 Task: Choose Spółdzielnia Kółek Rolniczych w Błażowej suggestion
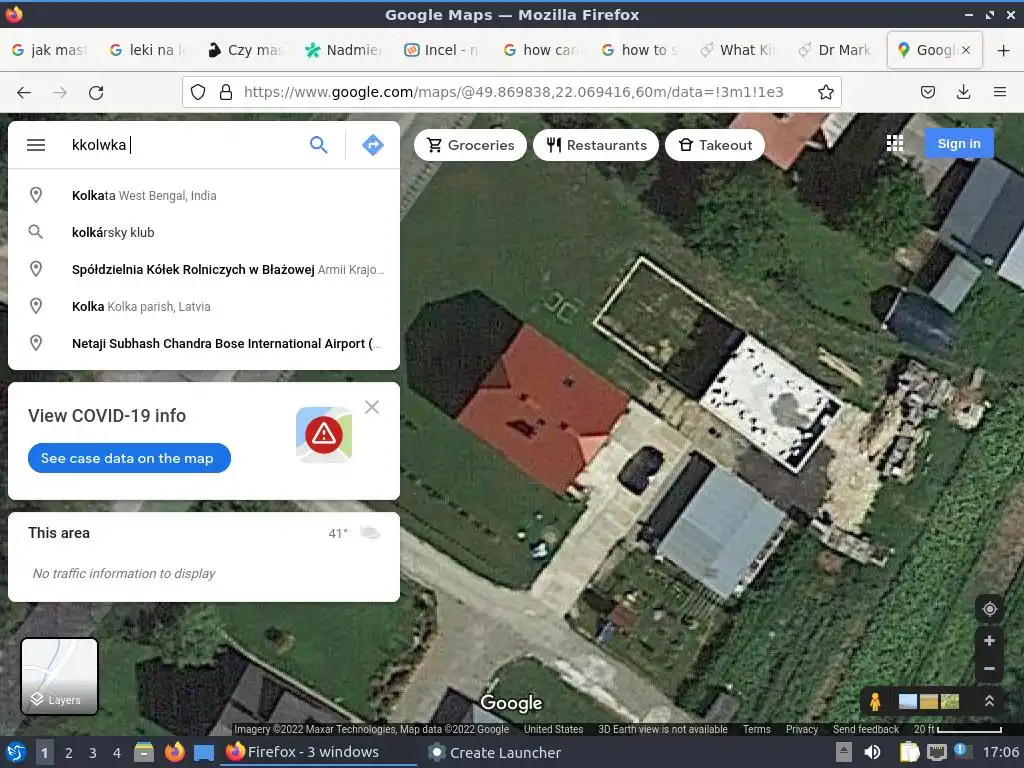point(204,269)
